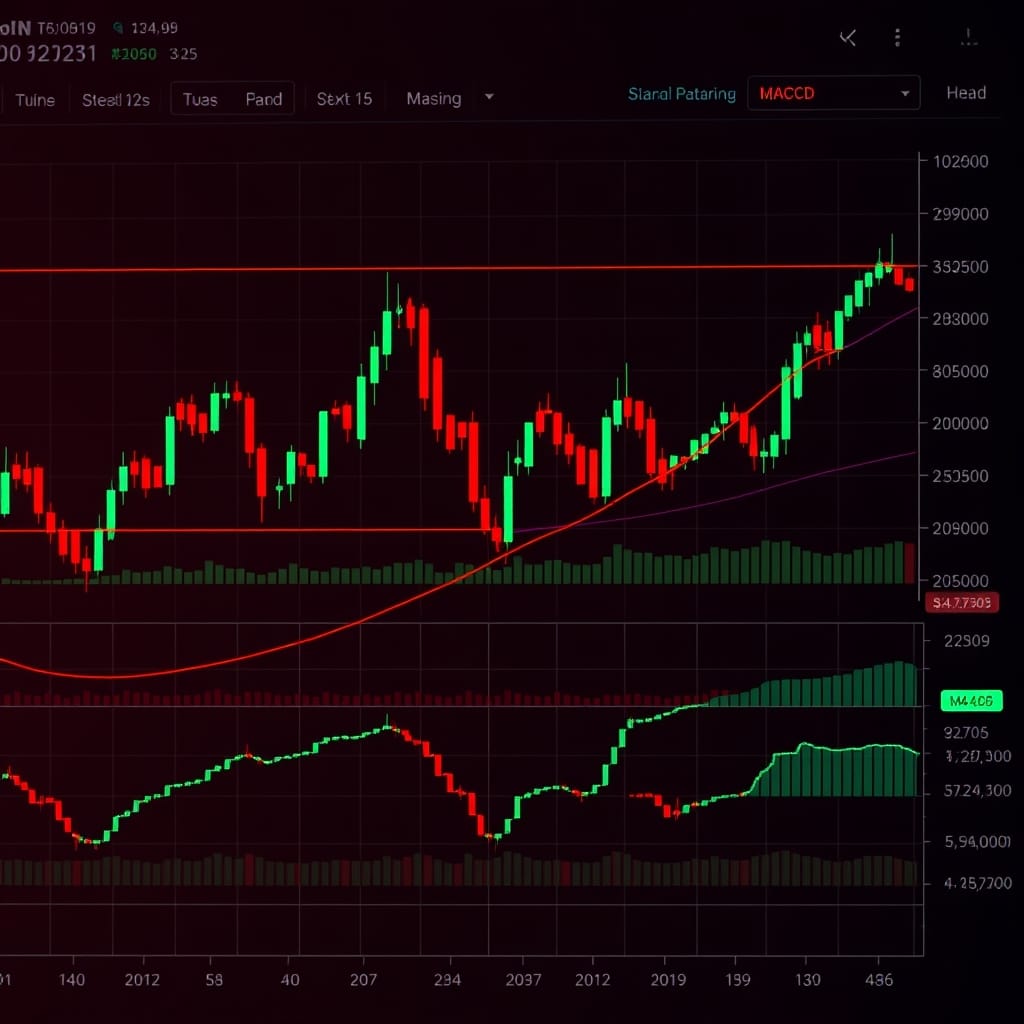Open the dropdown arrow inside MACCD selector
The height and width of the screenshot is (1024, 1024).
[905, 92]
